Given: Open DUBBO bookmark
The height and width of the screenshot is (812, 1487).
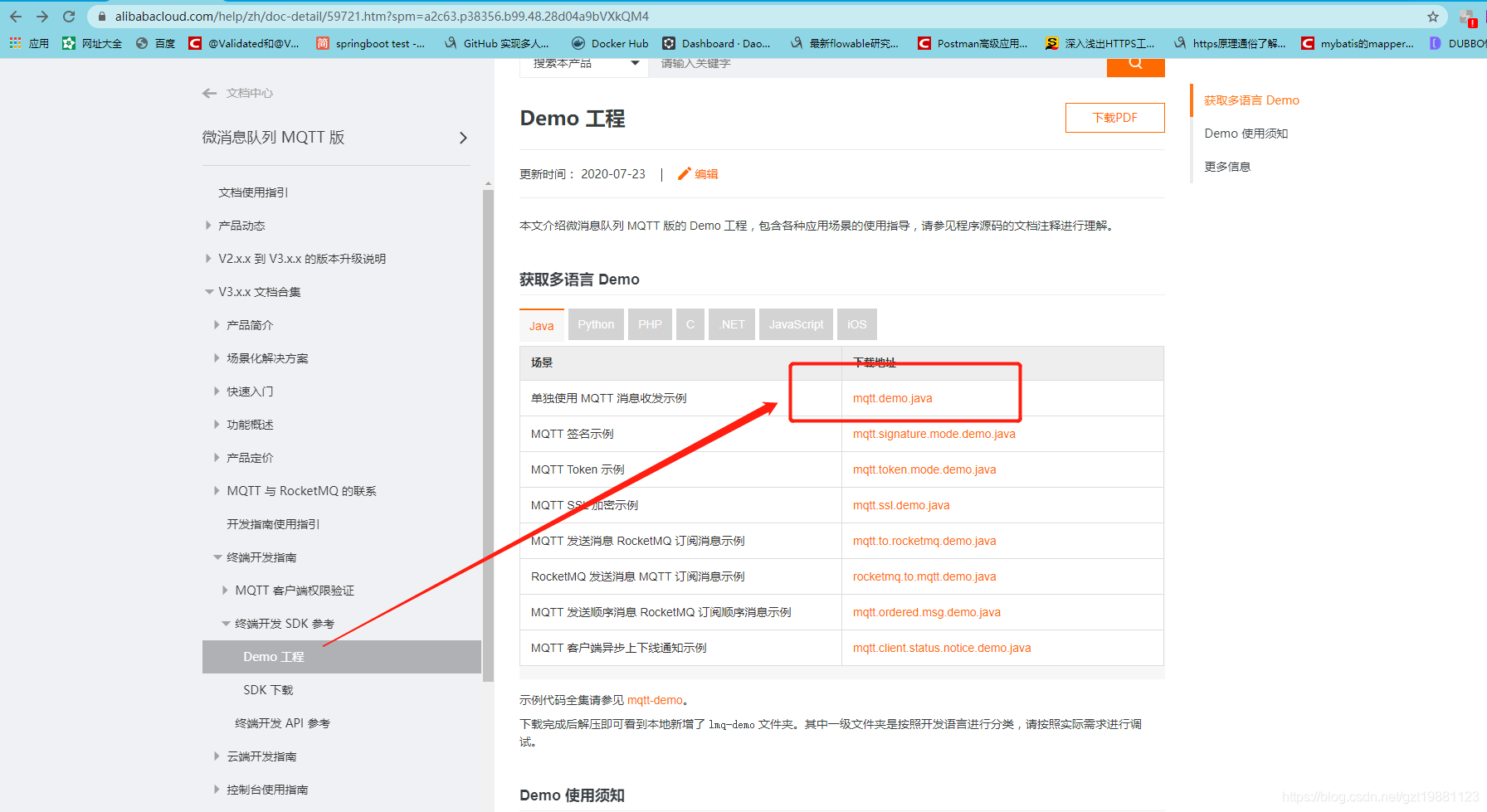Looking at the screenshot, I should tap(1457, 43).
